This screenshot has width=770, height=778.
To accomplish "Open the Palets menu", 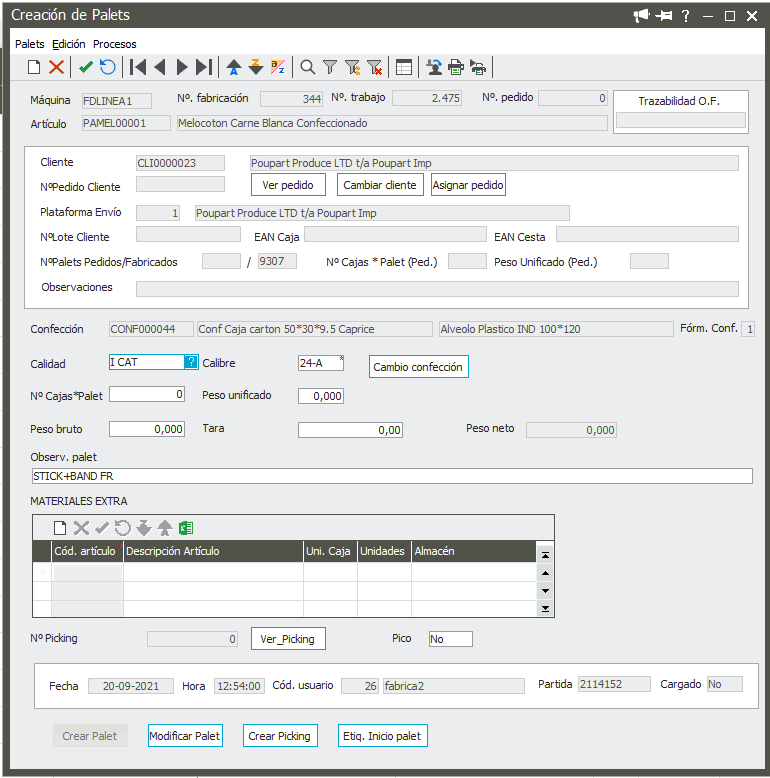I will pyautogui.click(x=30, y=44).
